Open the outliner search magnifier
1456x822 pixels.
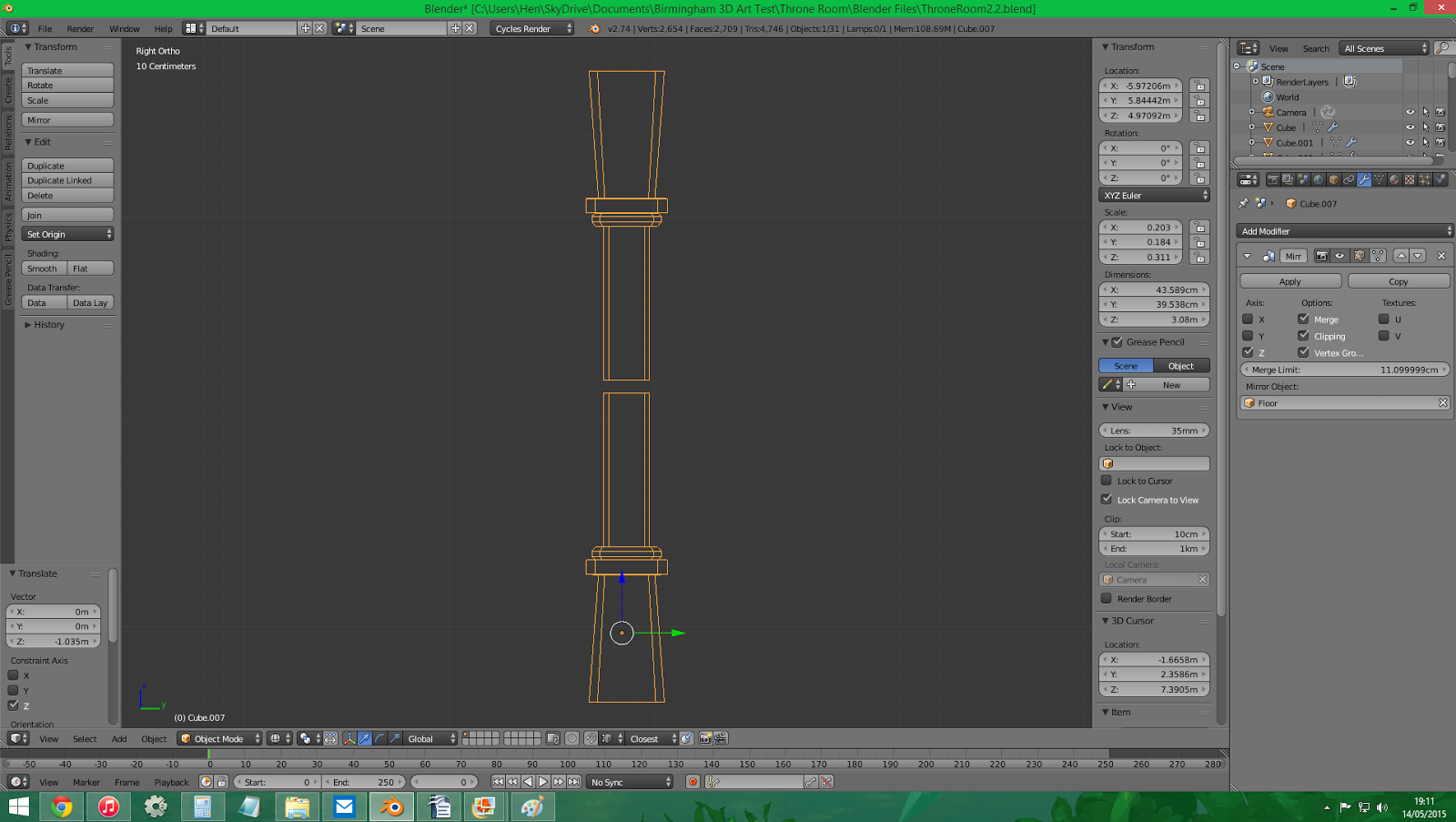(1442, 48)
